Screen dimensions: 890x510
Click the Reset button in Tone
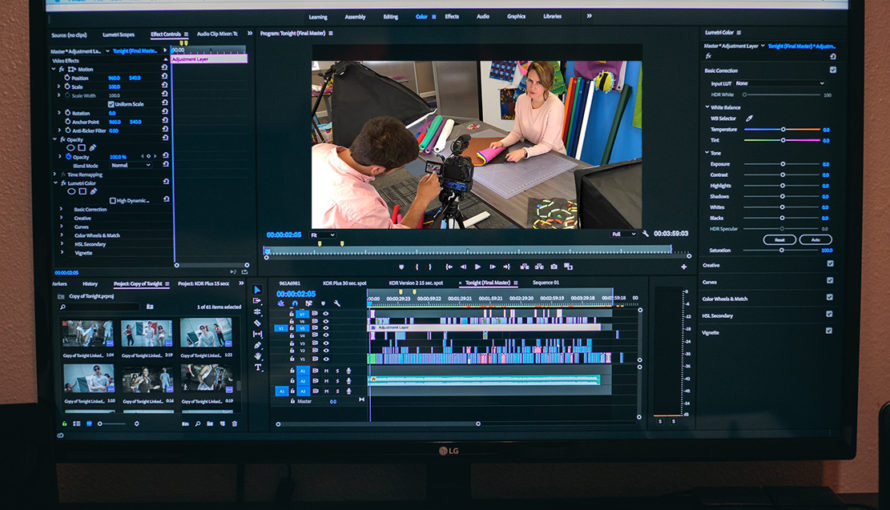(x=779, y=239)
